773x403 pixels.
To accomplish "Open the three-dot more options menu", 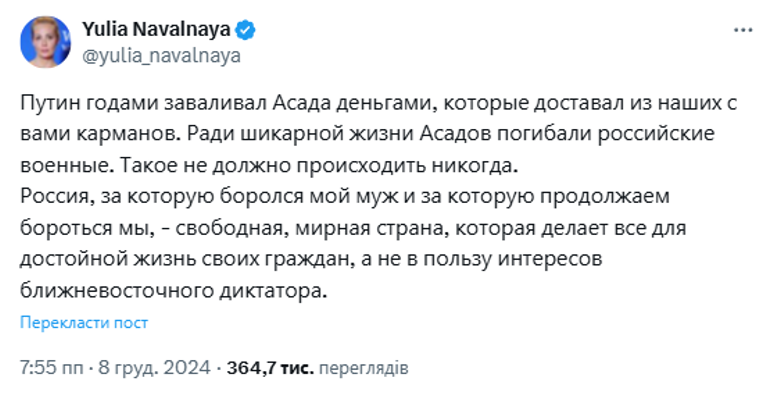I will (x=739, y=31).
